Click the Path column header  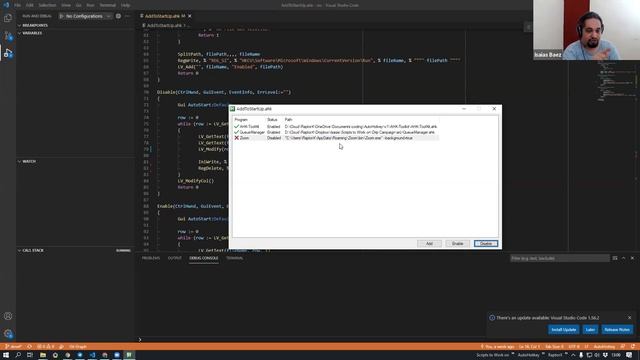click(361, 120)
